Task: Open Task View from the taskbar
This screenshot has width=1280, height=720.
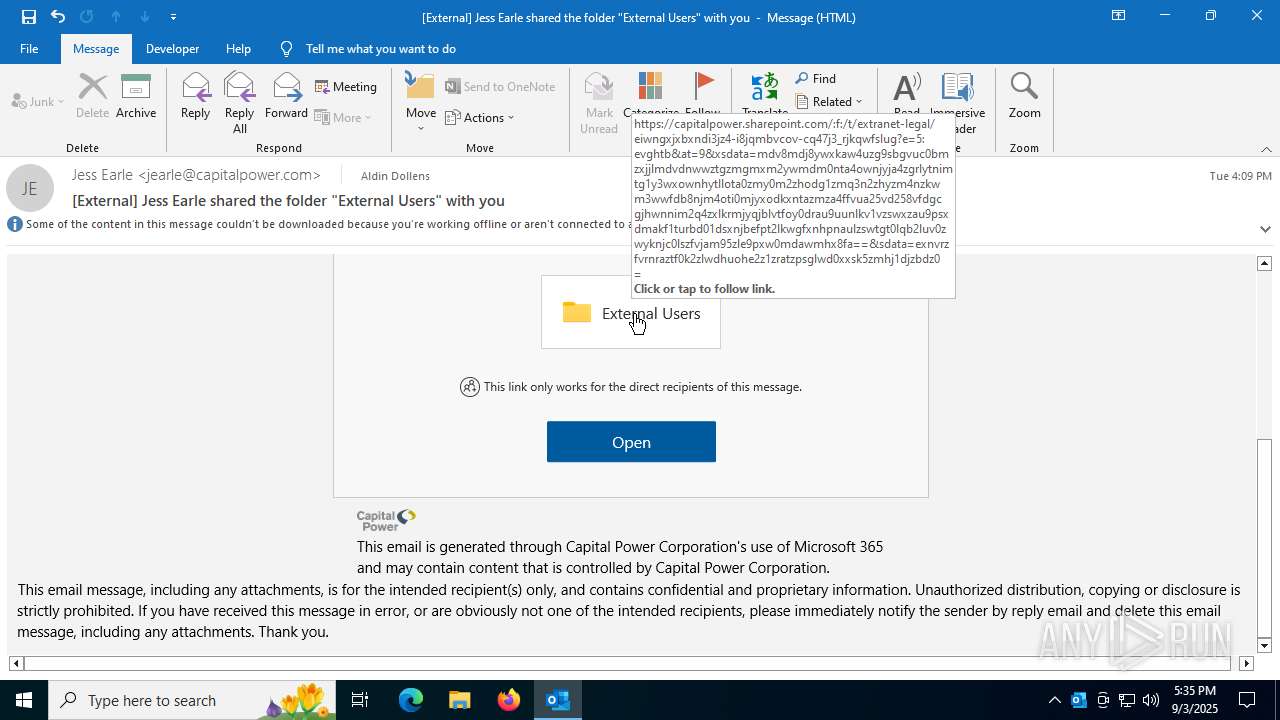Action: pos(360,700)
